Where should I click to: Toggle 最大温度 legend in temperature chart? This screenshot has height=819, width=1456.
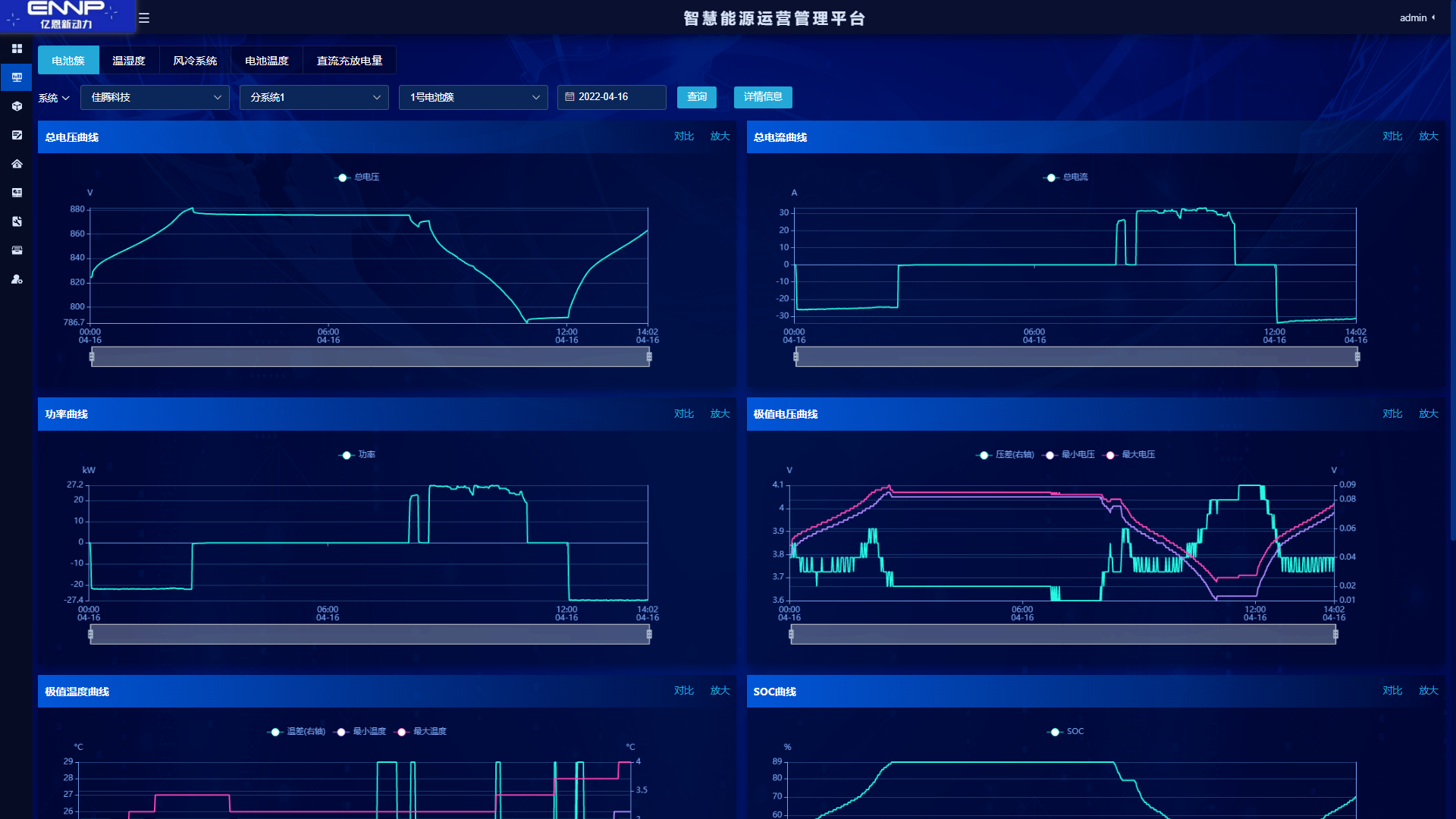pos(423,732)
